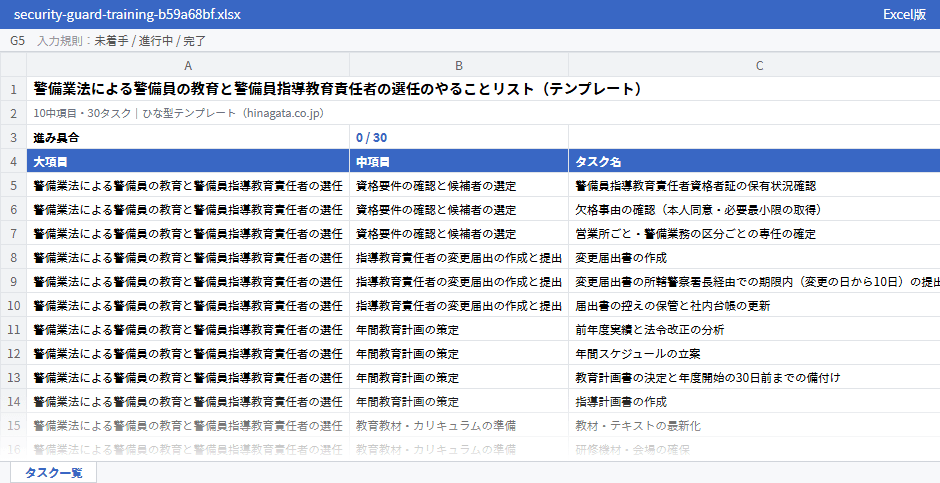Screen dimensions: 940x483
Task: Click the security-guard-training-b59a68bf.xlsx file name
Action: [x=127, y=14]
